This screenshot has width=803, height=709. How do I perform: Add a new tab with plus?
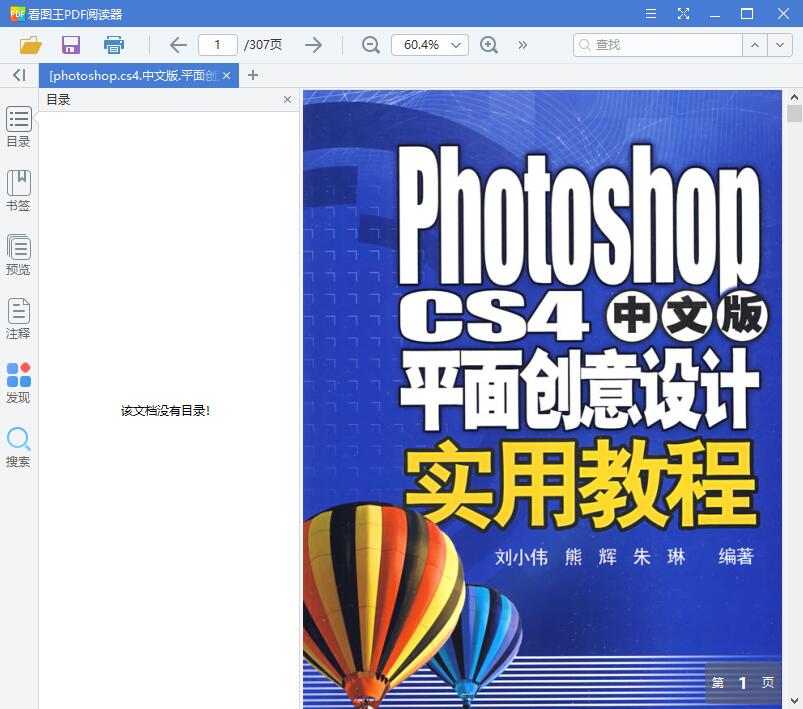coord(252,75)
